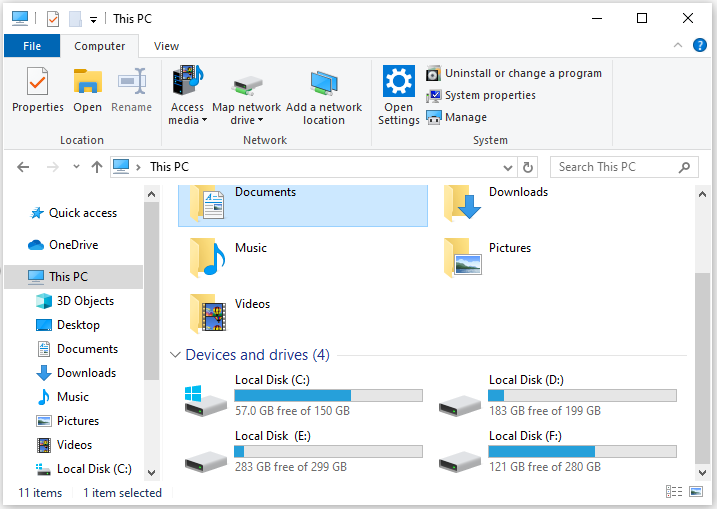Click the C: drive usage bar
Screen dimensions: 717x509
328,396
